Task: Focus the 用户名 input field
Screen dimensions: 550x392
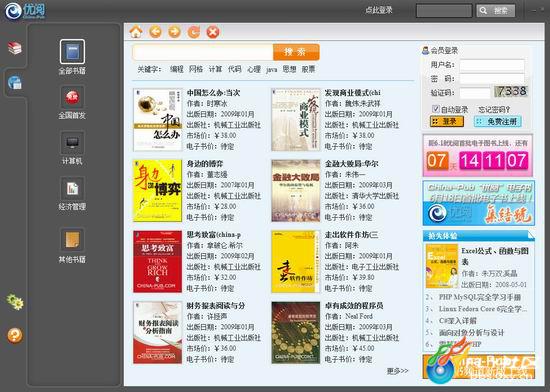Action: (492, 65)
